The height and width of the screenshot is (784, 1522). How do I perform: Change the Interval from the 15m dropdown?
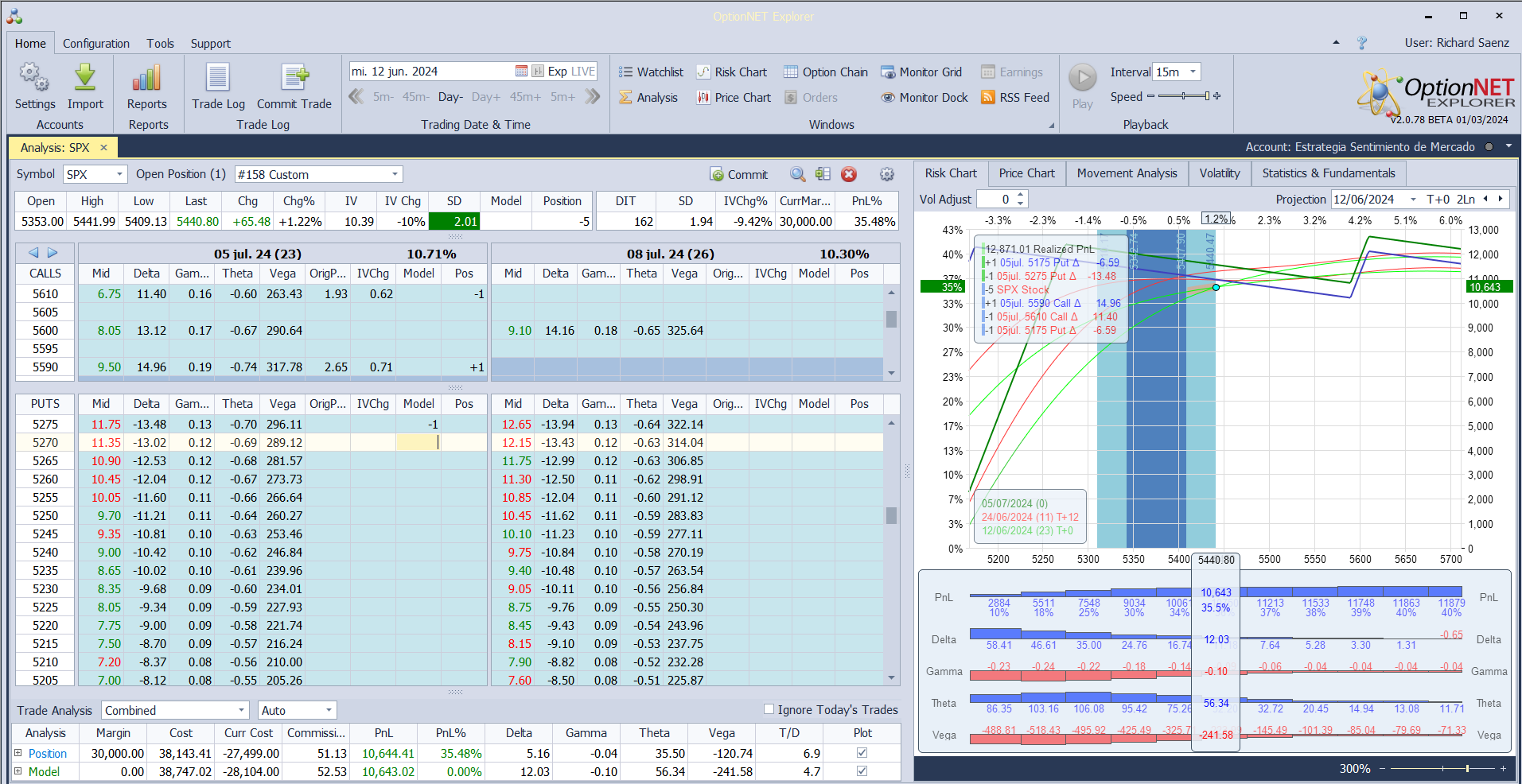(x=1176, y=72)
